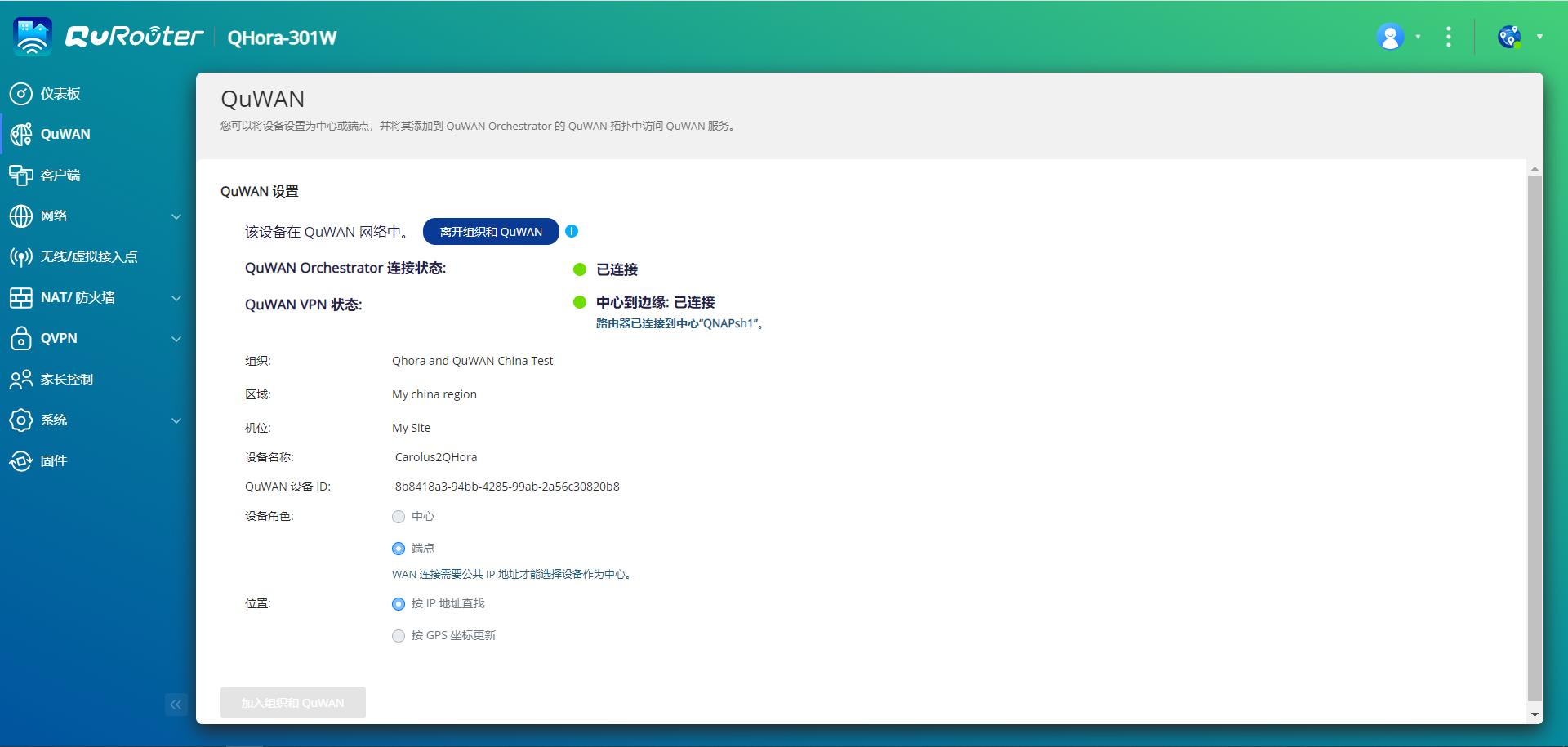Click the QuWAN globe status icon in header

pyautogui.click(x=1508, y=37)
